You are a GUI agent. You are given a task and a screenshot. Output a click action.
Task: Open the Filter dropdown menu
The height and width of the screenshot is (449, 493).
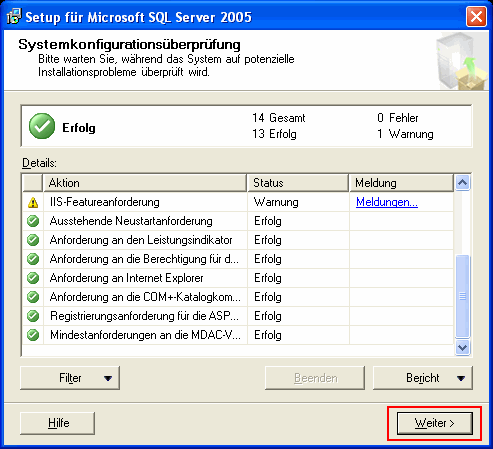(70, 378)
